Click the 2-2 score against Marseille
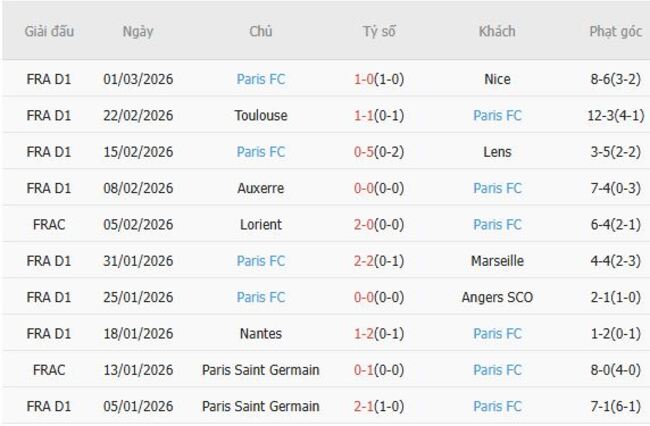 (367, 261)
